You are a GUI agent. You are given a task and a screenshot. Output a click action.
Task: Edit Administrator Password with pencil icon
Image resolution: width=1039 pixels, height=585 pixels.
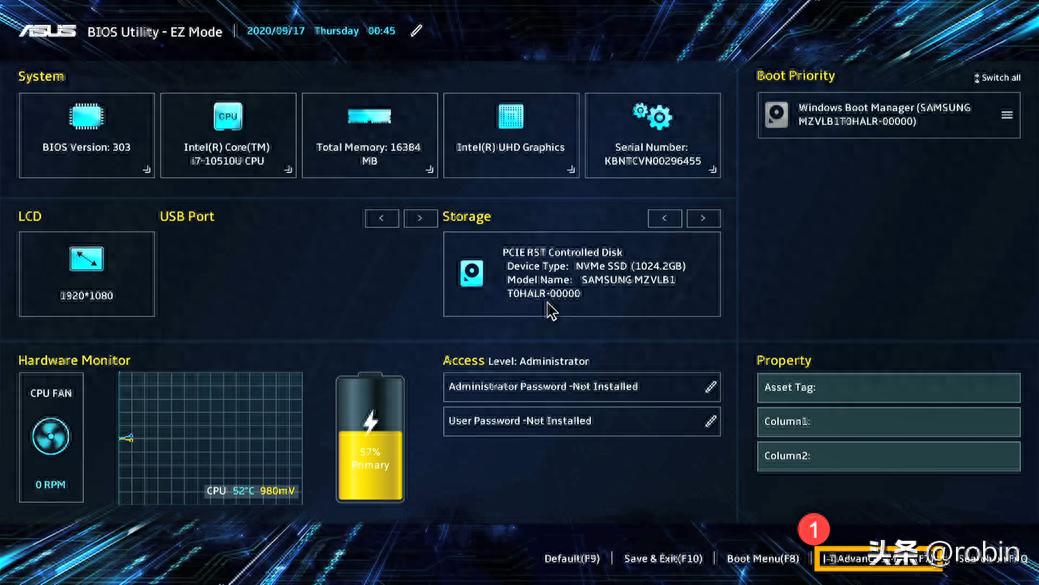click(710, 387)
